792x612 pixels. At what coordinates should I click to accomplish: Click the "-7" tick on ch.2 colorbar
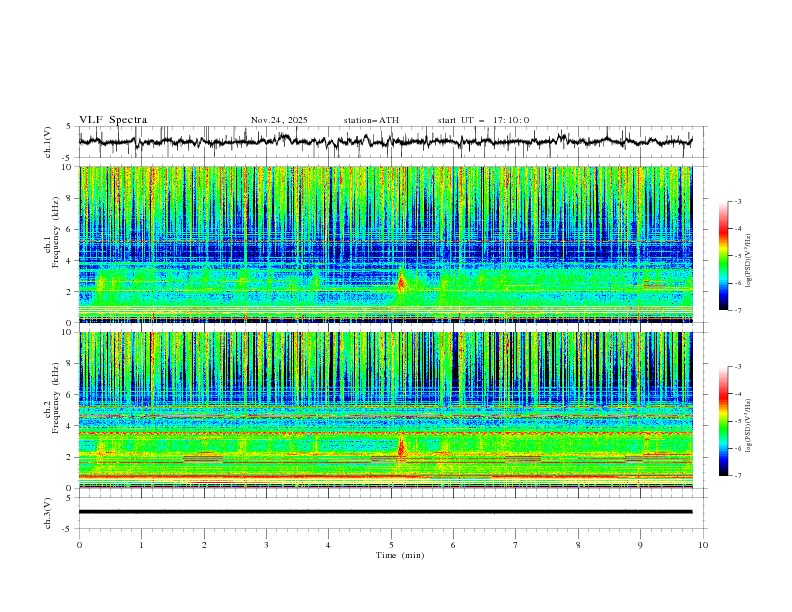[x=738, y=476]
